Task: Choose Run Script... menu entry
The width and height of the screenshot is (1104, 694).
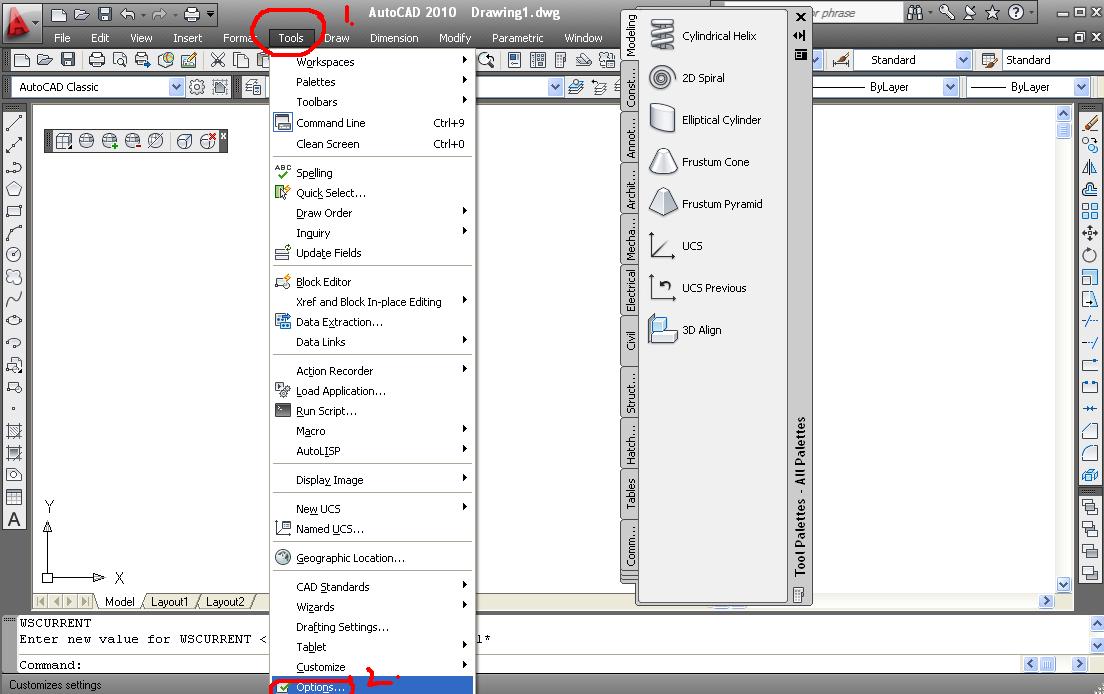Action: pyautogui.click(x=372, y=411)
